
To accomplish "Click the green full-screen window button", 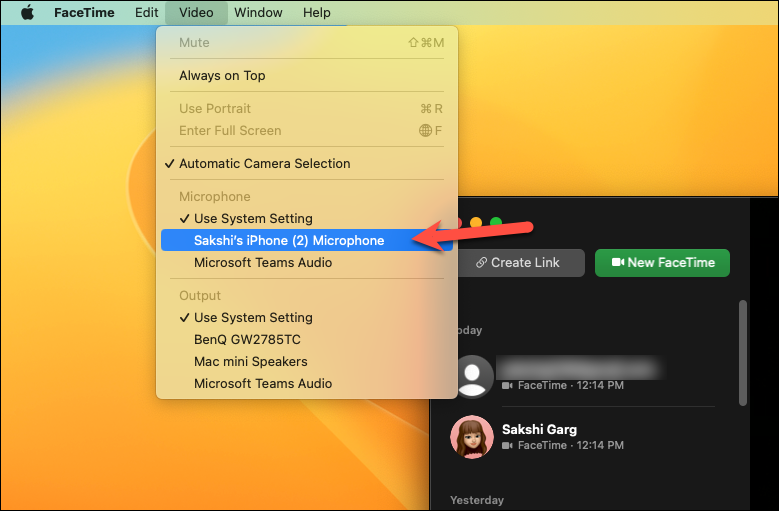I will [496, 222].
